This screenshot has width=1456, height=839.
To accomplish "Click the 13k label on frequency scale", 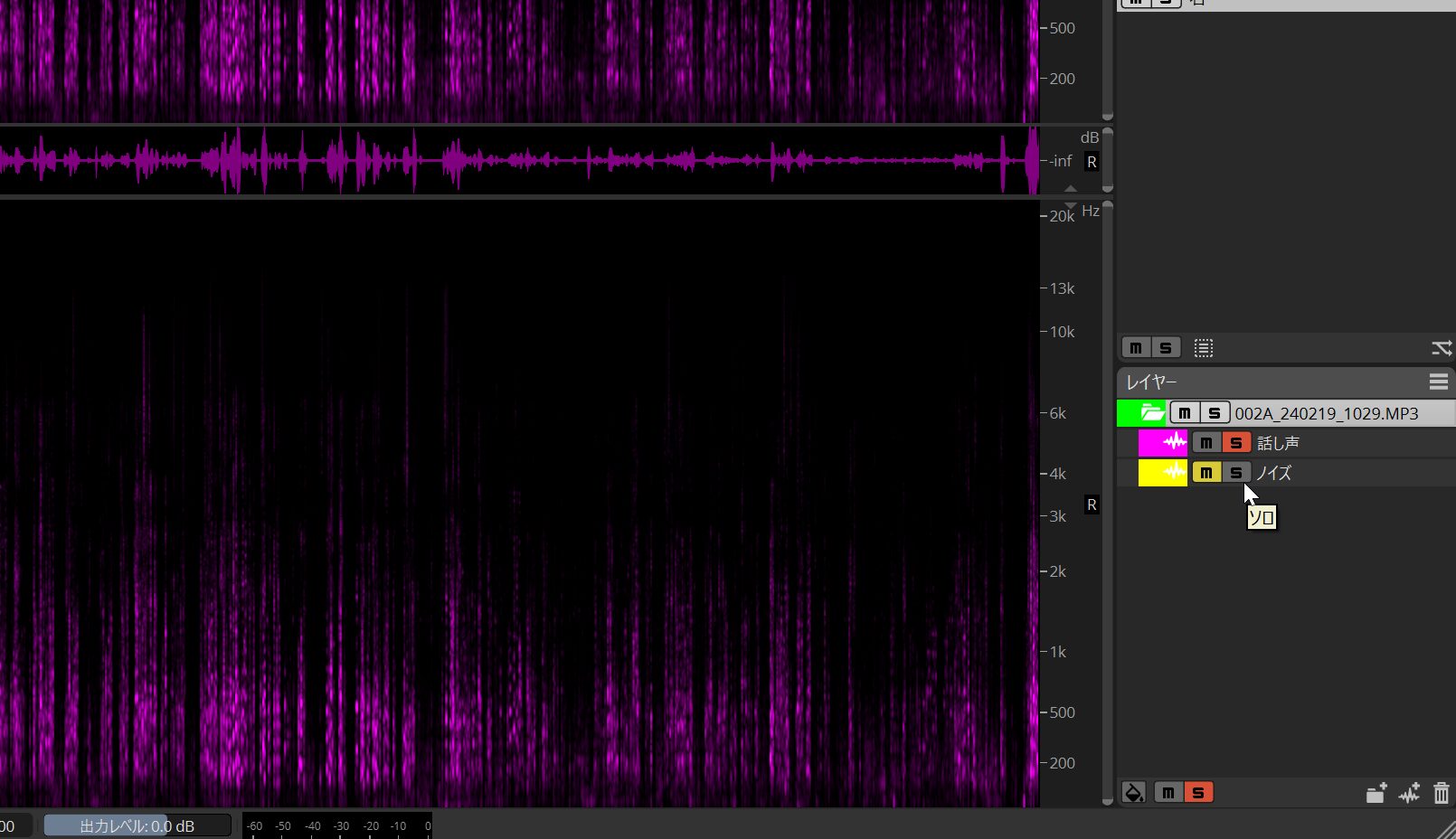I will pyautogui.click(x=1063, y=288).
